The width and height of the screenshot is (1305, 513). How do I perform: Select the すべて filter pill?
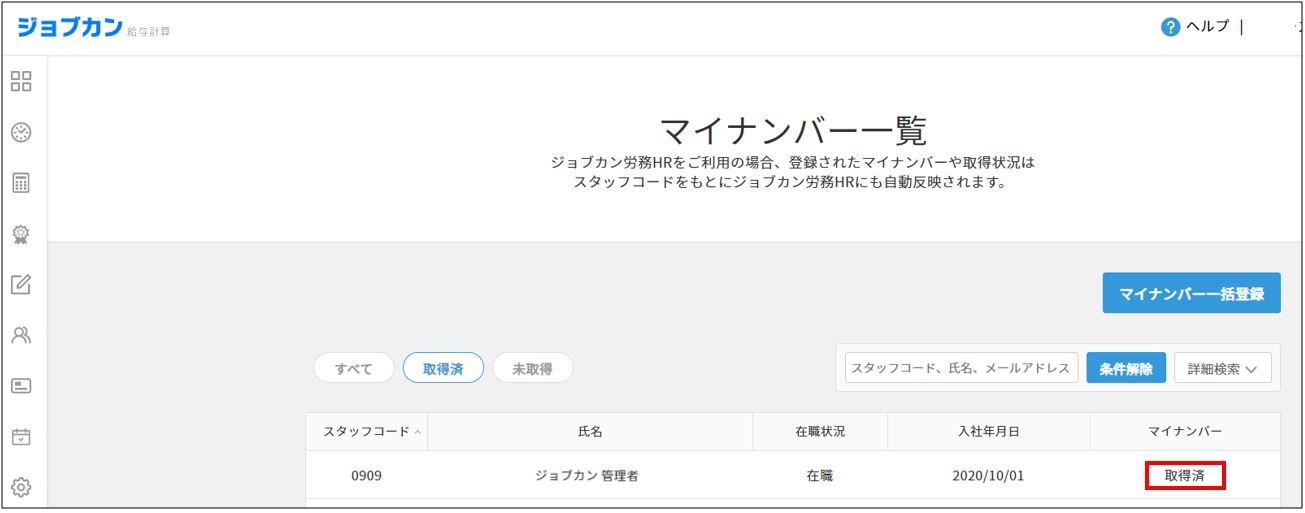pos(353,369)
